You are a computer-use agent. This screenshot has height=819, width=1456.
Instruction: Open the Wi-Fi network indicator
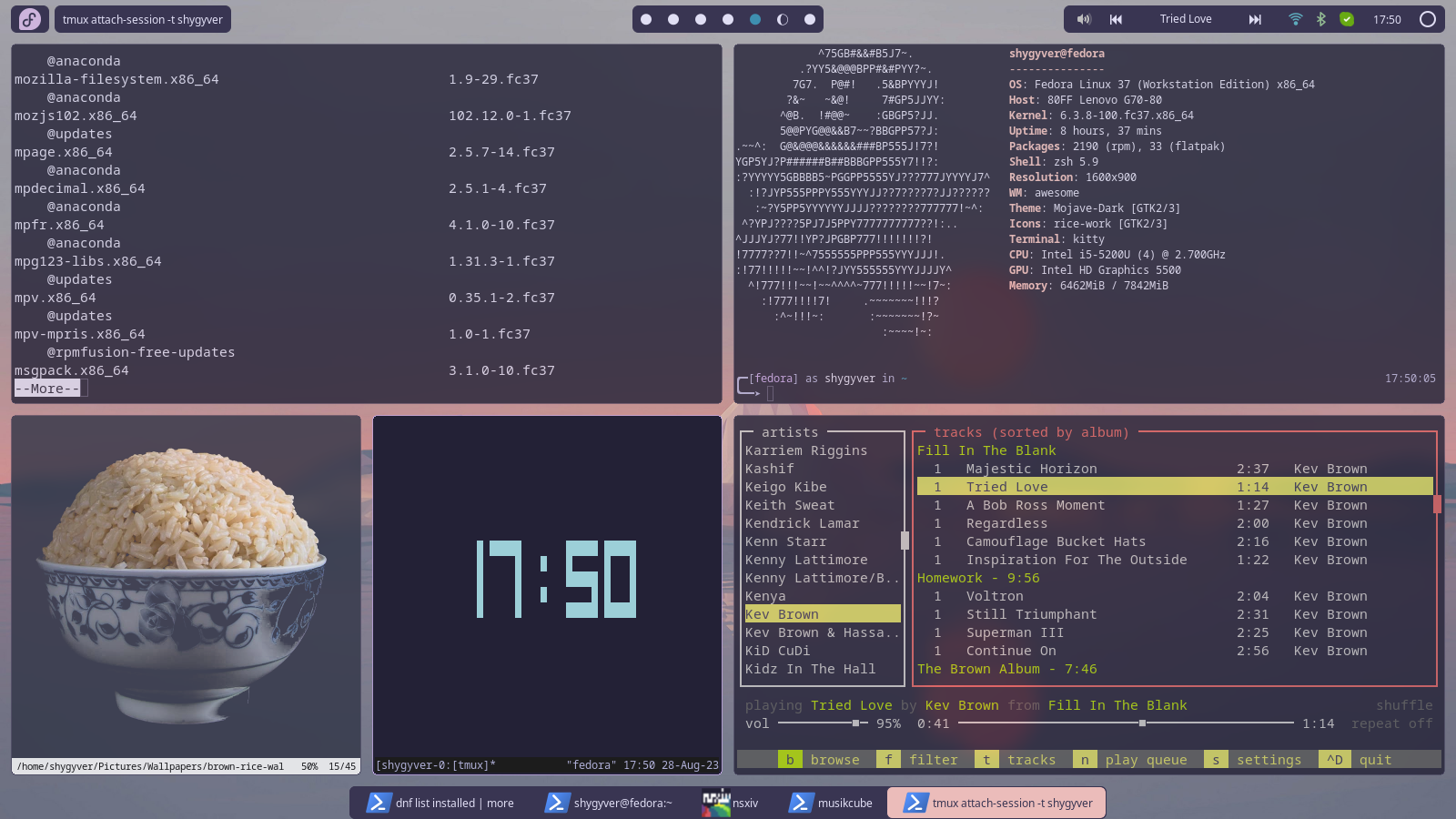1296,19
